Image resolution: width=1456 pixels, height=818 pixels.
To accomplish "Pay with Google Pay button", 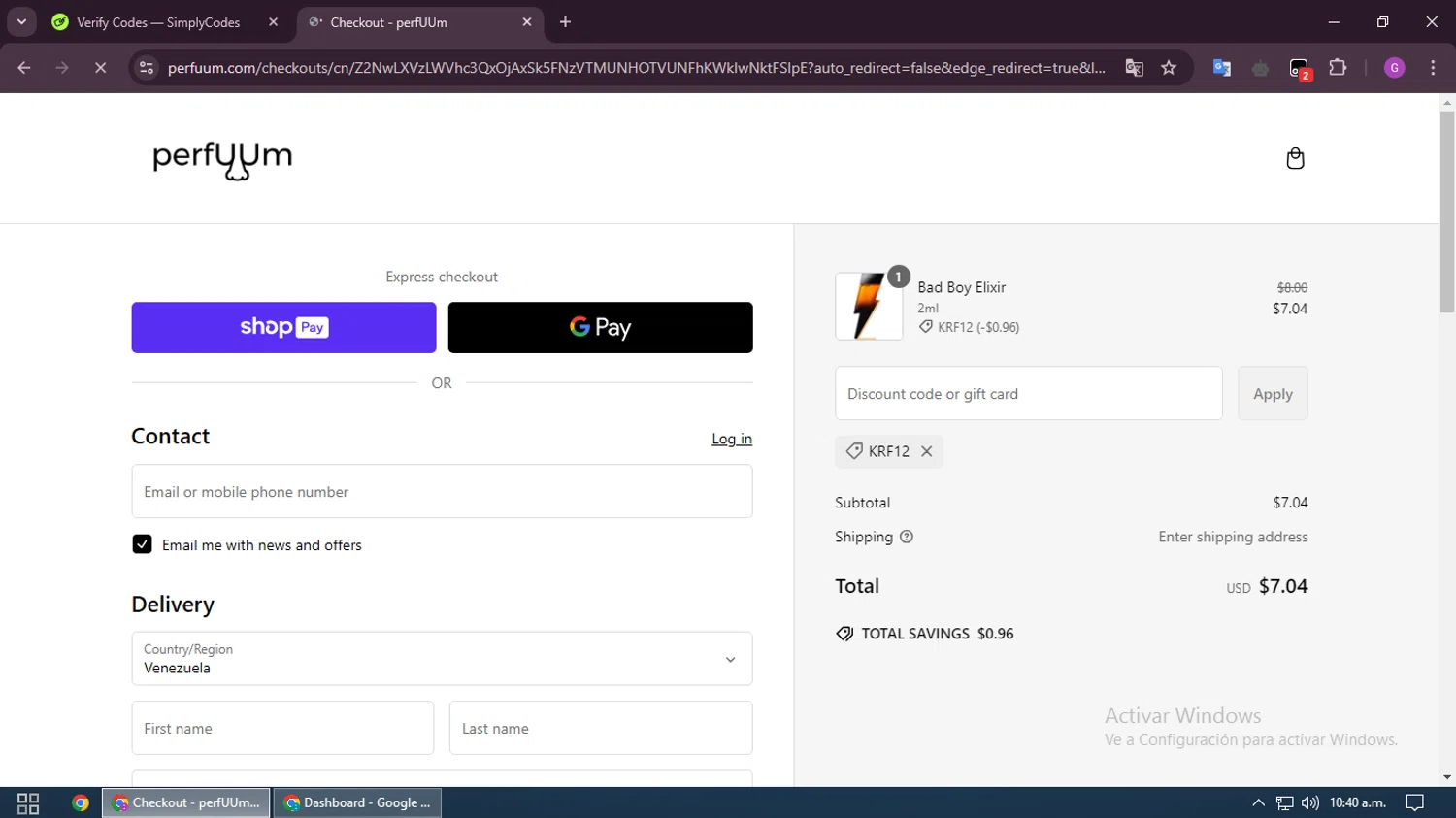I will tap(600, 327).
